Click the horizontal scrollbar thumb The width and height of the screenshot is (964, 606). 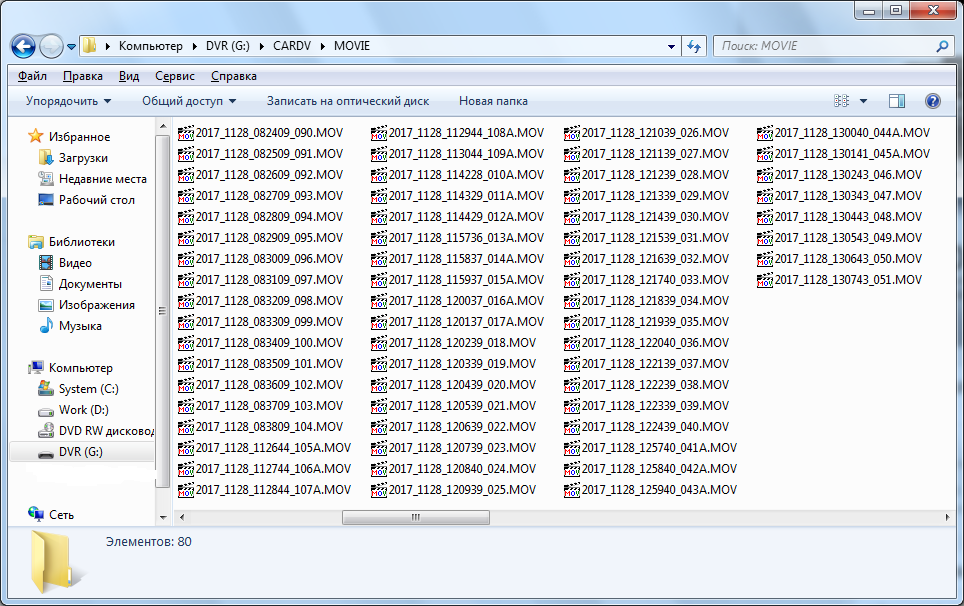(415, 518)
